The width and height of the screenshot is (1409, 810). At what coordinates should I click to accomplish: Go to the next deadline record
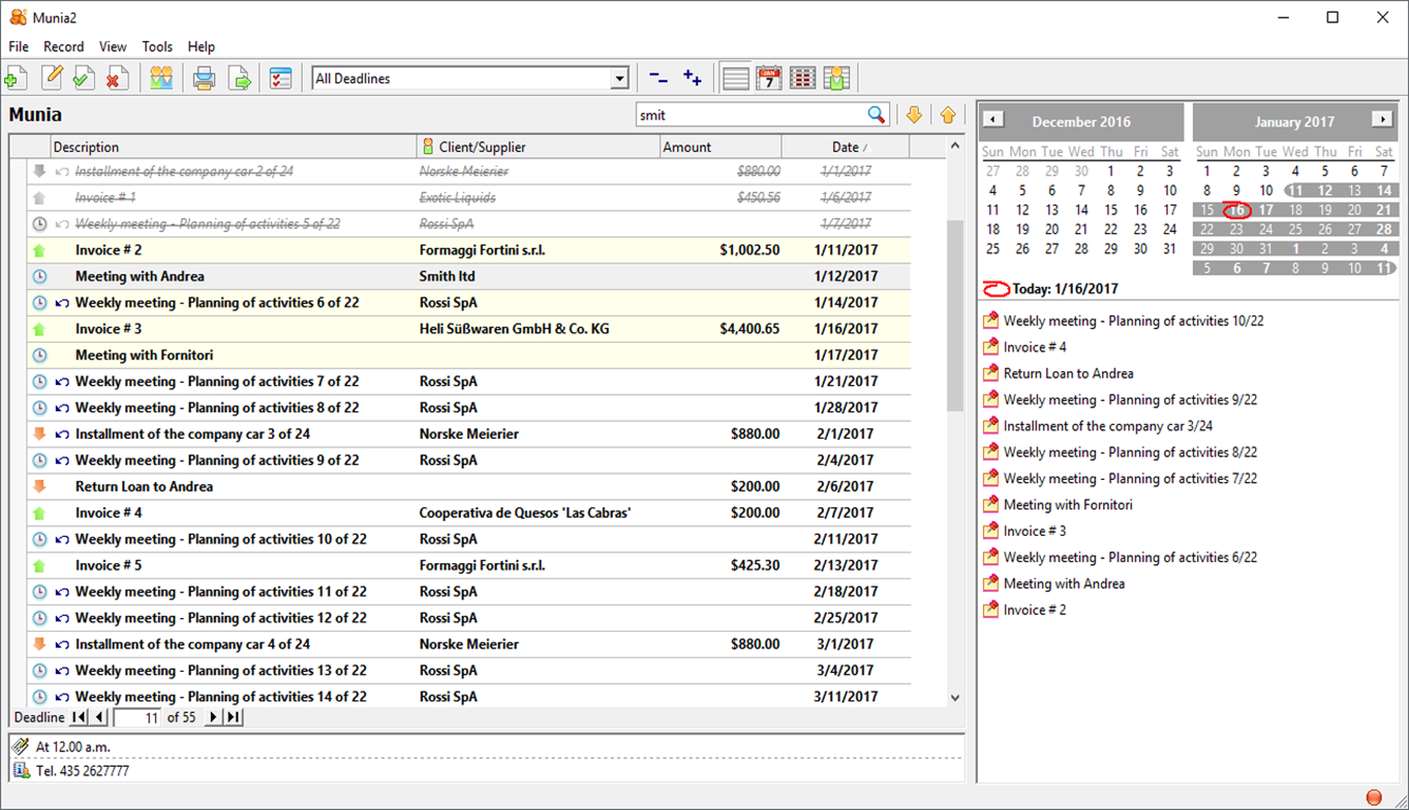(x=213, y=717)
